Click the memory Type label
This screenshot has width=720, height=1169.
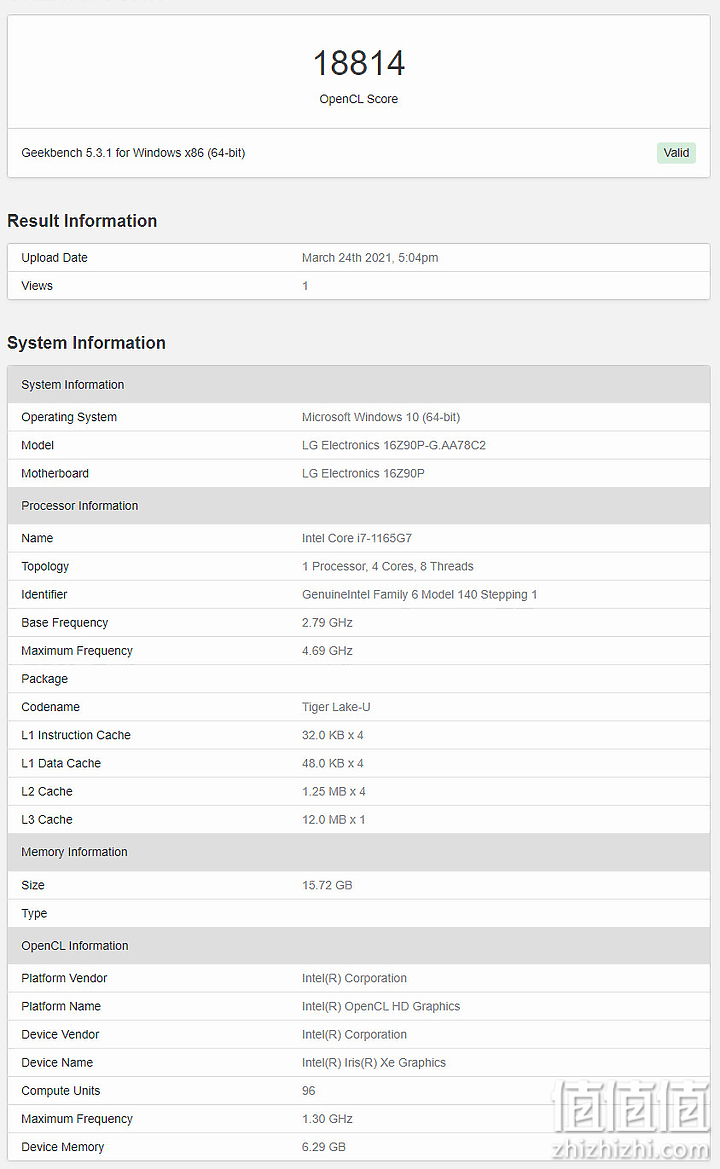pos(34,914)
